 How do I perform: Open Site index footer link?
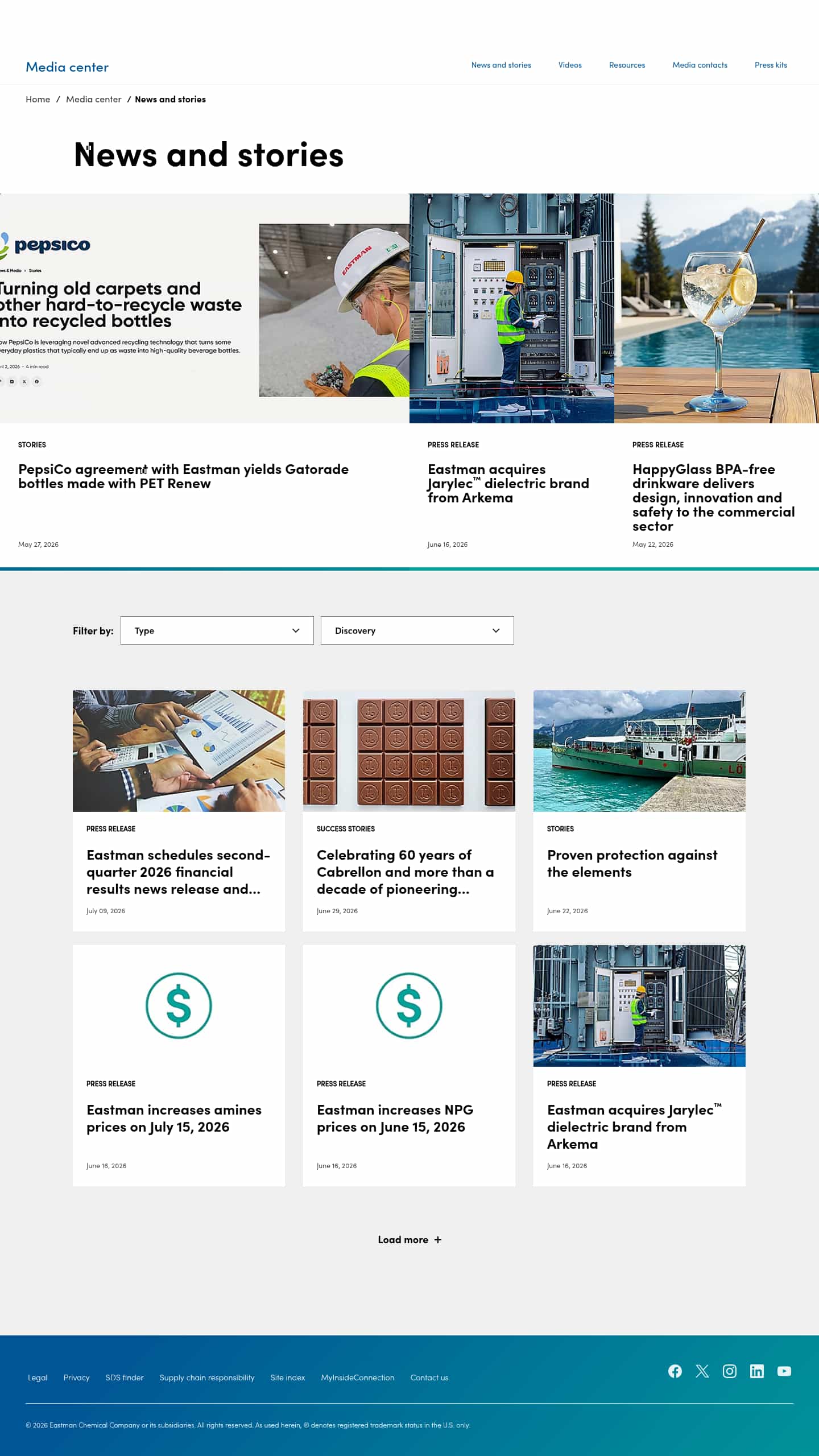[288, 1377]
